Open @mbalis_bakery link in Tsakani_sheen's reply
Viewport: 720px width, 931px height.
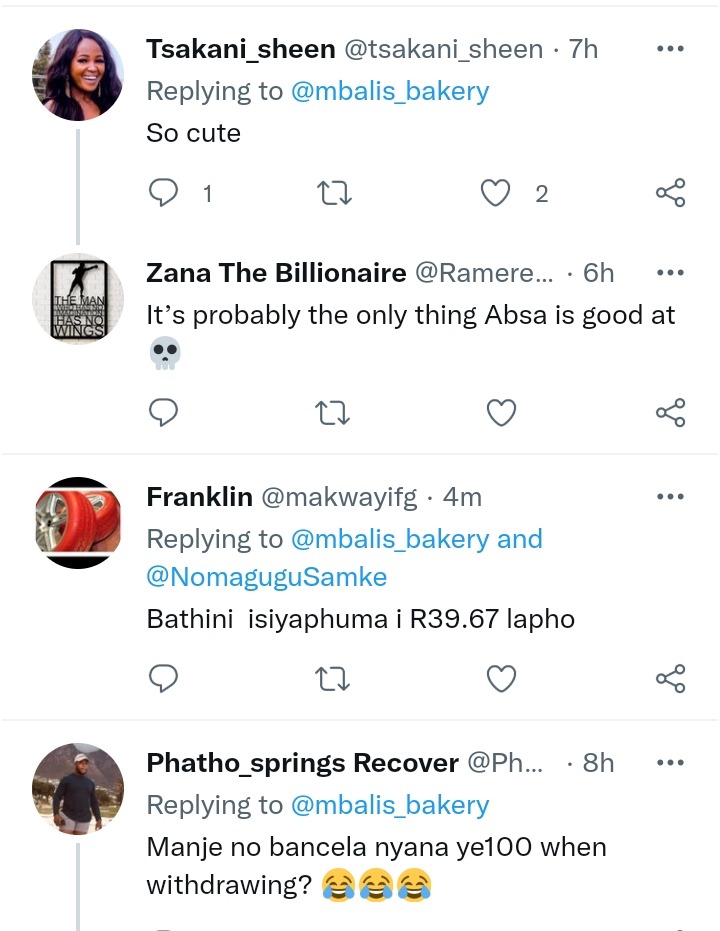(390, 91)
